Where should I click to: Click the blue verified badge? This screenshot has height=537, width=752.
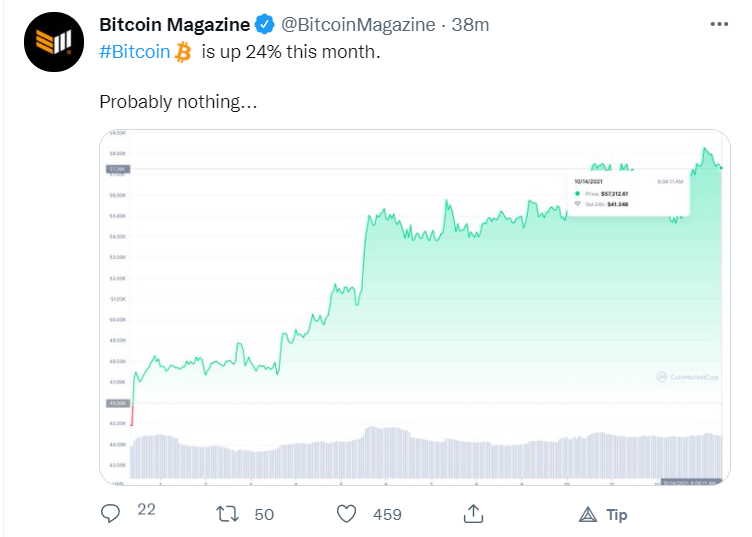point(264,24)
